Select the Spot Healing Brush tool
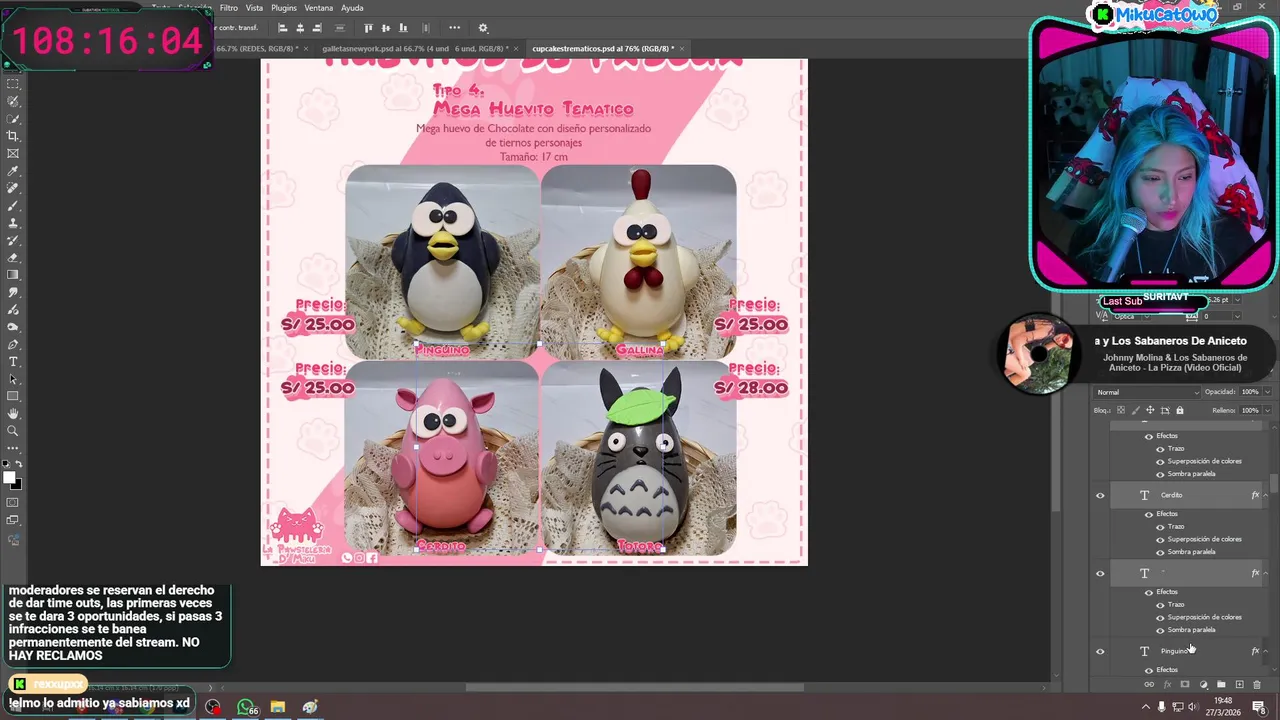The image size is (1280, 720). tap(13, 188)
